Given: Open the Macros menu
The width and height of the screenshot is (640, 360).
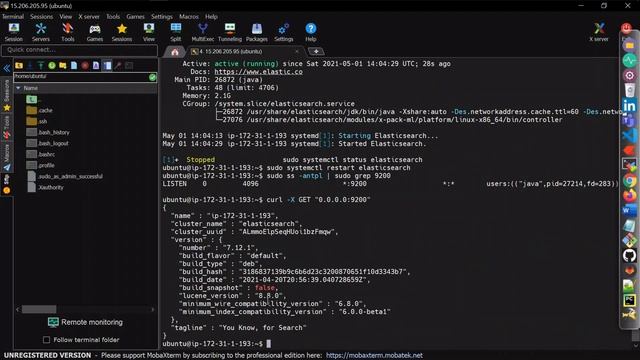Looking at the screenshot, I should [189, 17].
